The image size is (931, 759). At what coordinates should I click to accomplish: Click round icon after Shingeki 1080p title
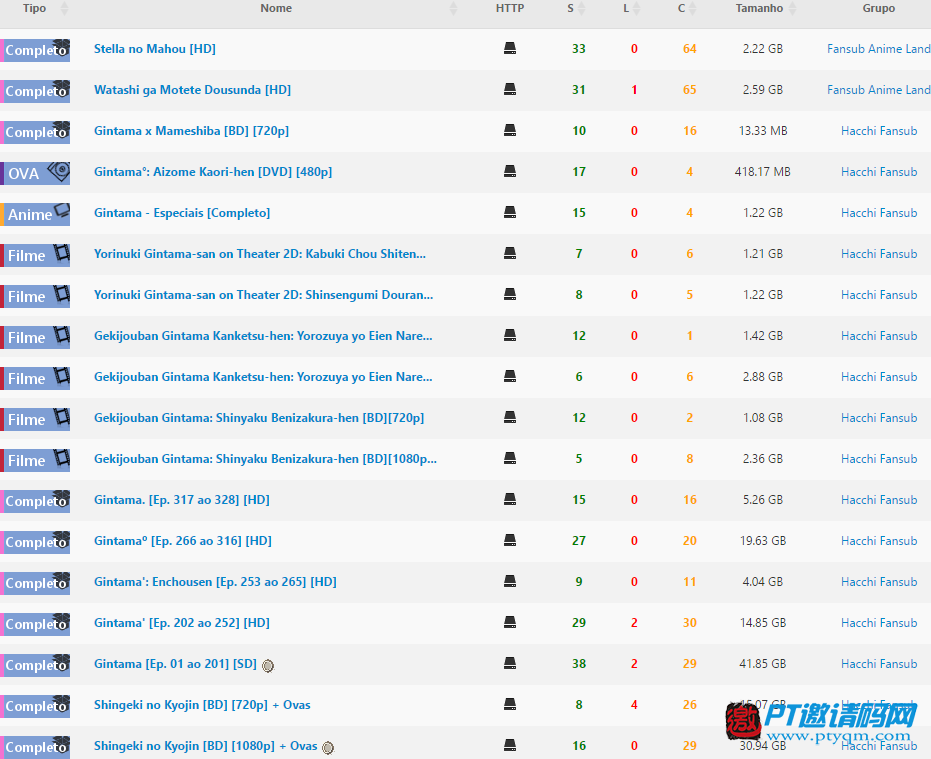(x=328, y=748)
